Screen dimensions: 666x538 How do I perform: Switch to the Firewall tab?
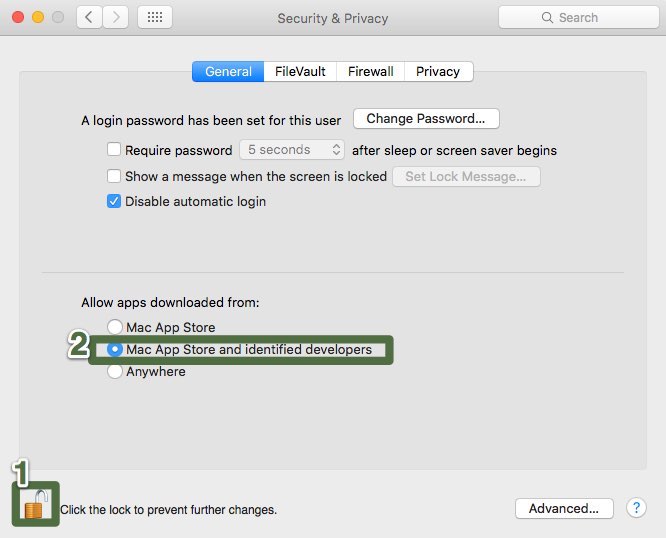pyautogui.click(x=371, y=71)
